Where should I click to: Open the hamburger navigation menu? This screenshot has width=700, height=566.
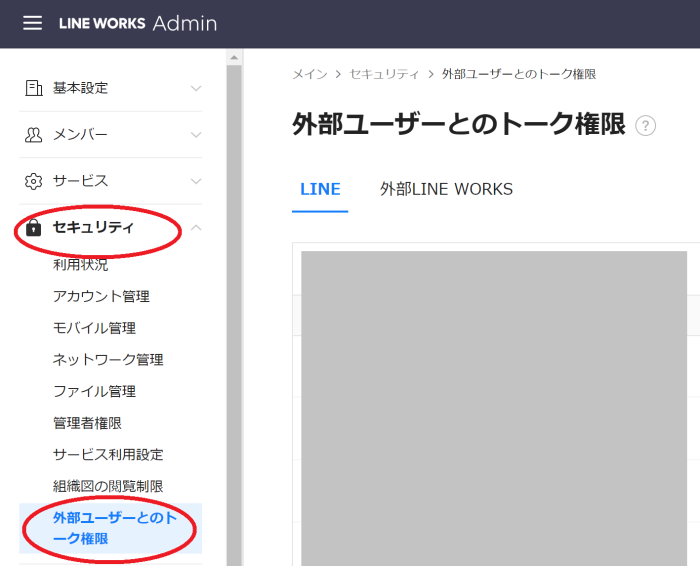point(33,23)
